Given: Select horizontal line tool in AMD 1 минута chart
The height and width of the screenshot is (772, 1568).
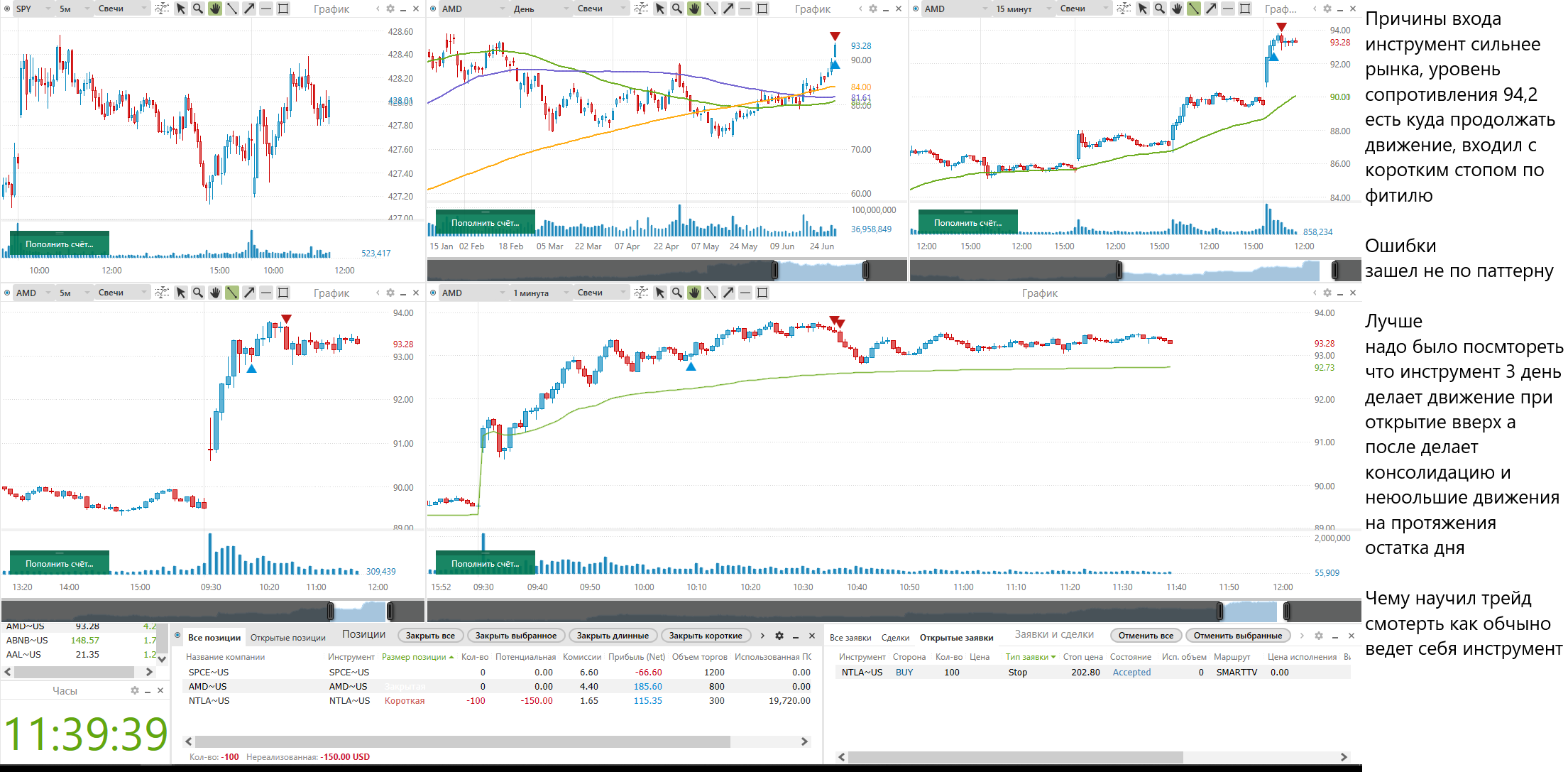Looking at the screenshot, I should pyautogui.click(x=745, y=293).
